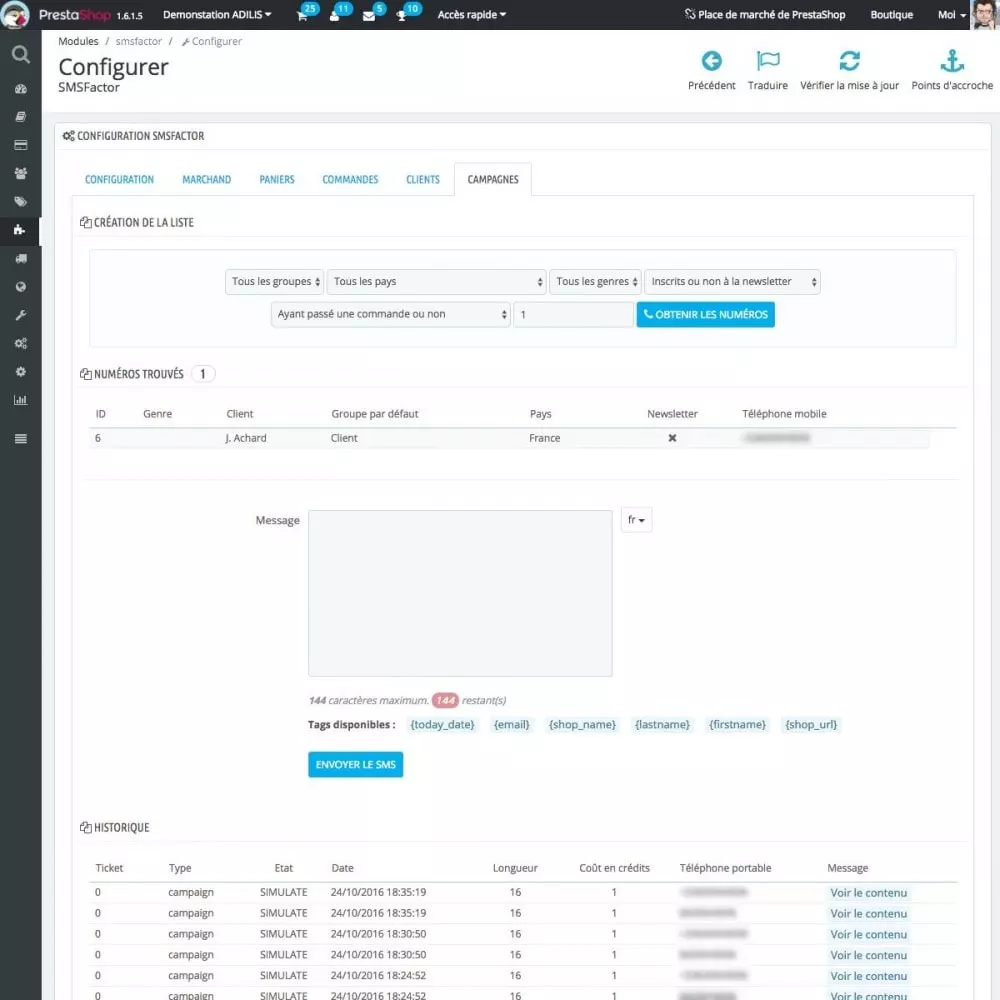Click the Obtenir les numéros button
1000x1000 pixels.
click(x=705, y=314)
